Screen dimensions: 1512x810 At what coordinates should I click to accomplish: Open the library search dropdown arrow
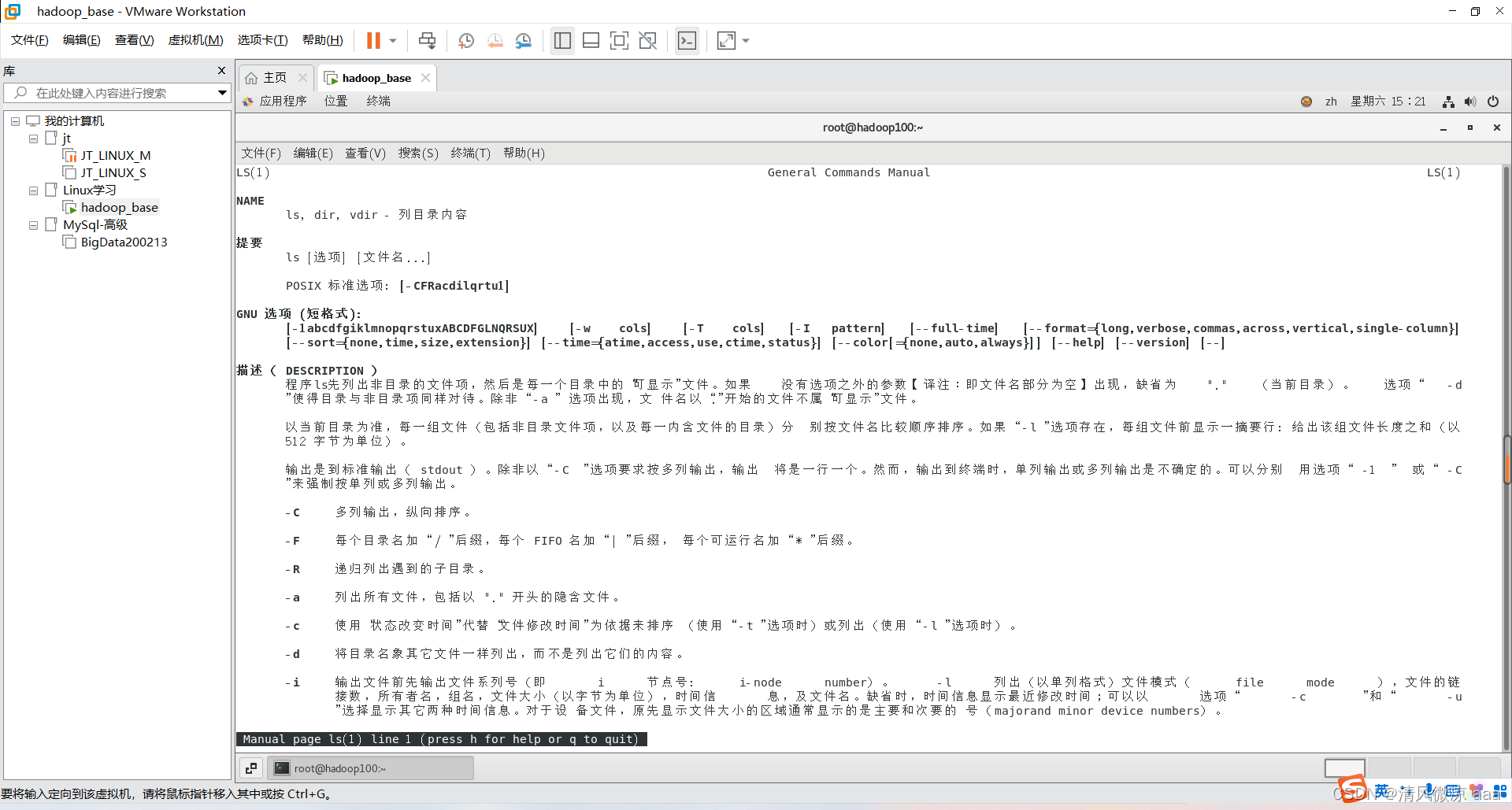[x=222, y=93]
